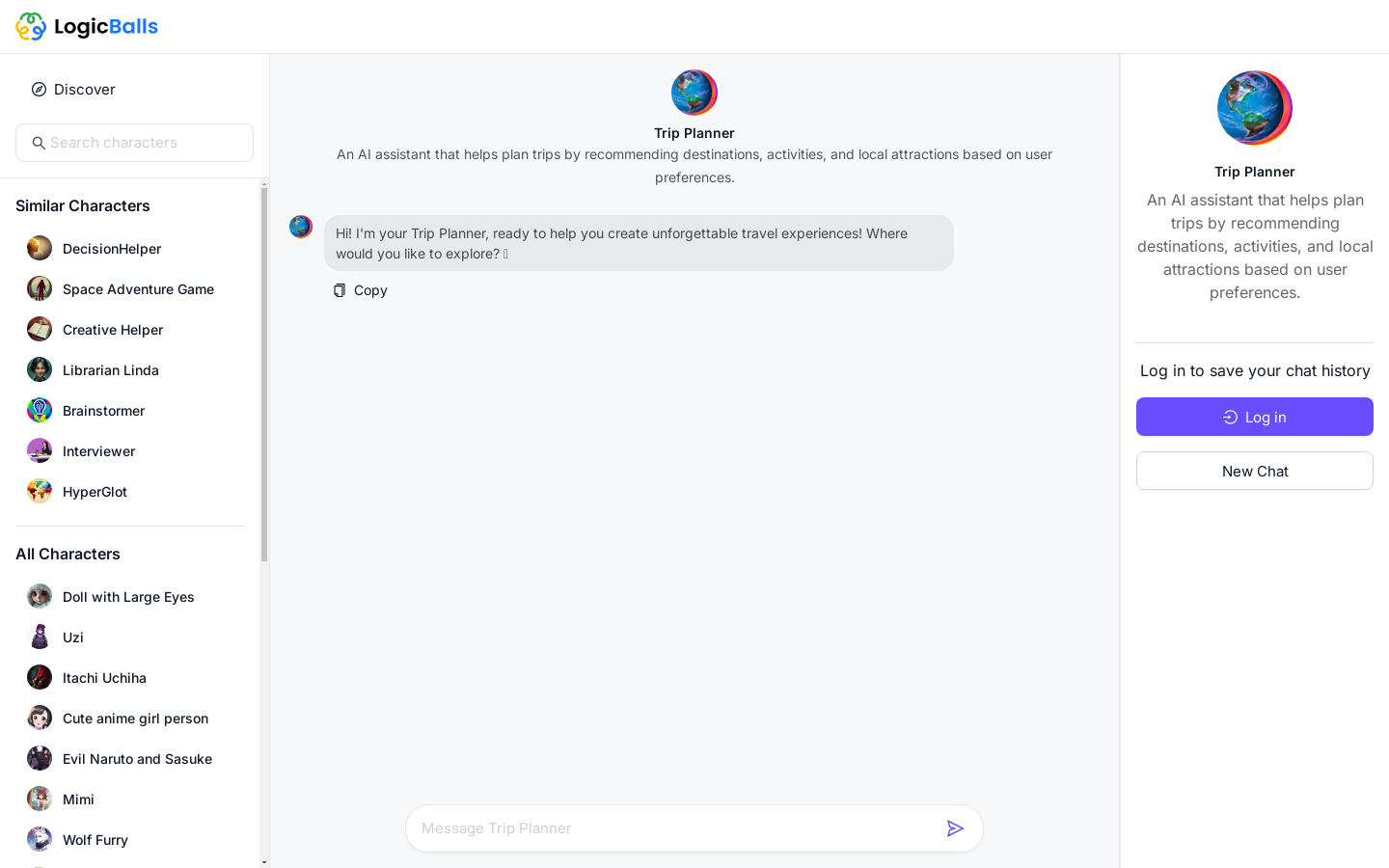
Task: Click the HyperGlot avatar icon
Action: pos(40,491)
